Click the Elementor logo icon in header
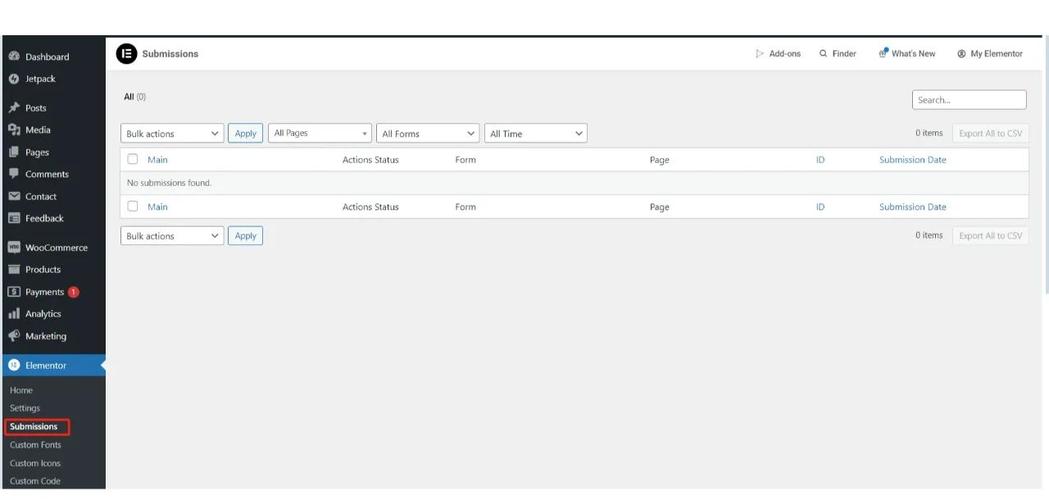The height and width of the screenshot is (500, 1049). click(x=126, y=54)
